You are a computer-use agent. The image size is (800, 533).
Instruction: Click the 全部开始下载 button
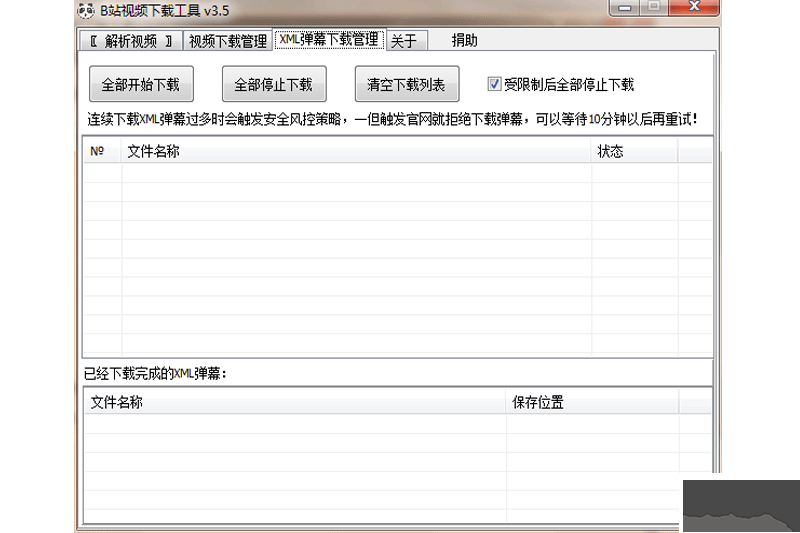pos(141,84)
